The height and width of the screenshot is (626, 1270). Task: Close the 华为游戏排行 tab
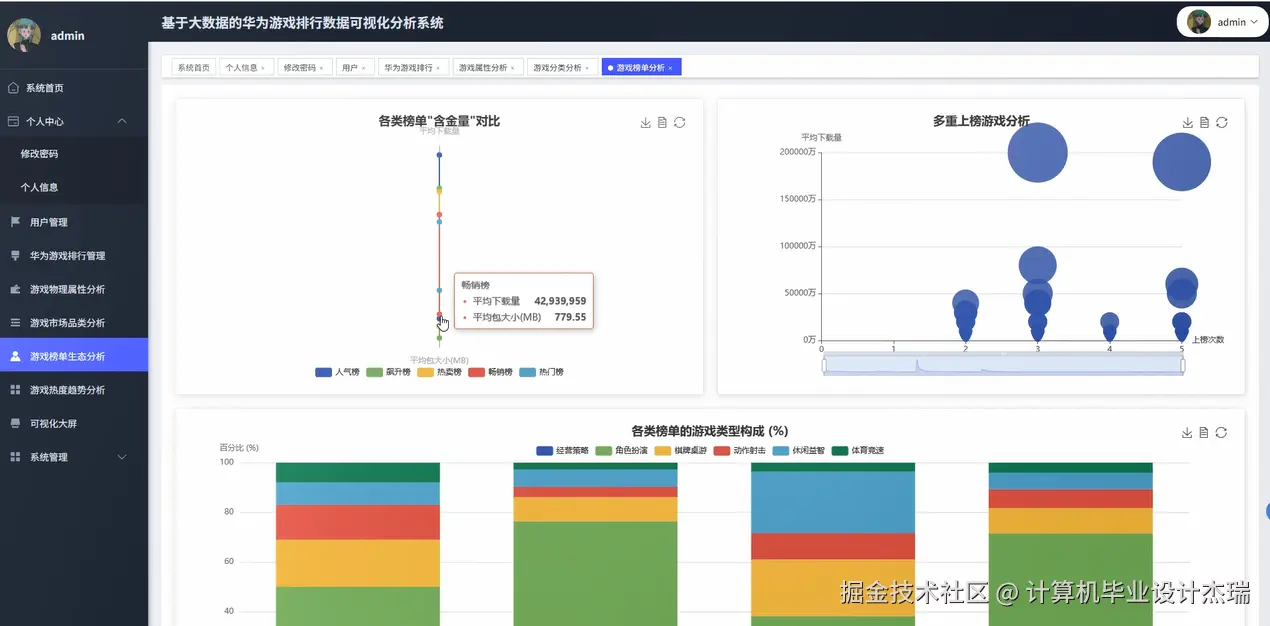click(x=438, y=68)
